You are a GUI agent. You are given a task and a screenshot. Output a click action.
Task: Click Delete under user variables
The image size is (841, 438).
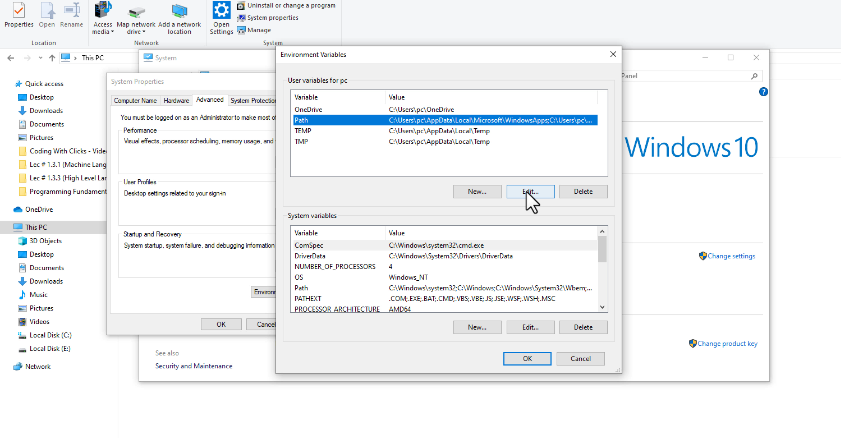[x=584, y=191]
